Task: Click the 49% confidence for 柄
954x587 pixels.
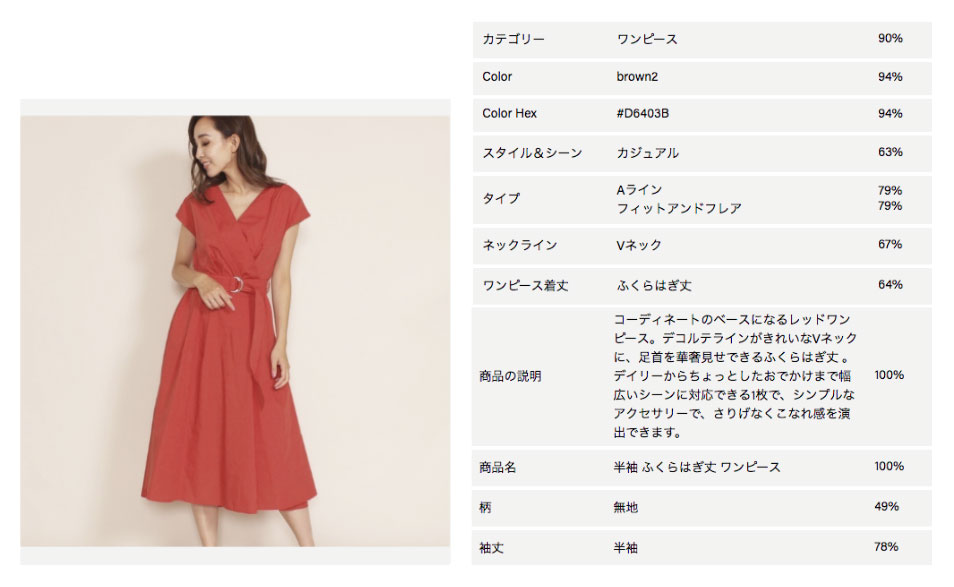Action: pyautogui.click(x=886, y=506)
